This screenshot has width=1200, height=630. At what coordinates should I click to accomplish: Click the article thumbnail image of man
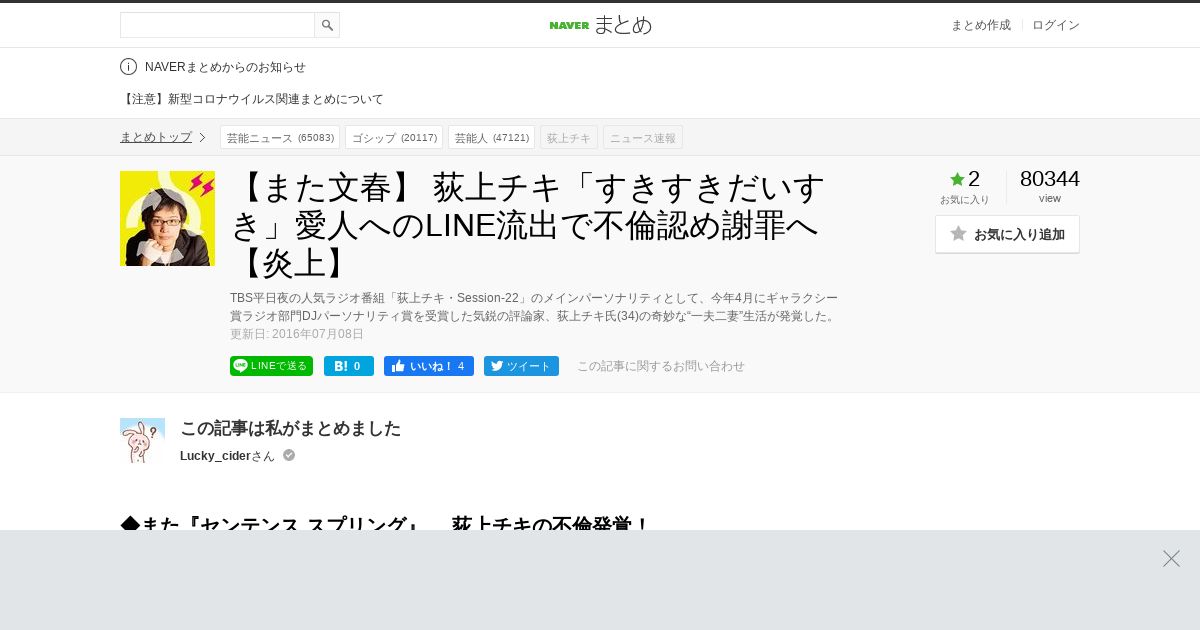tap(167, 218)
